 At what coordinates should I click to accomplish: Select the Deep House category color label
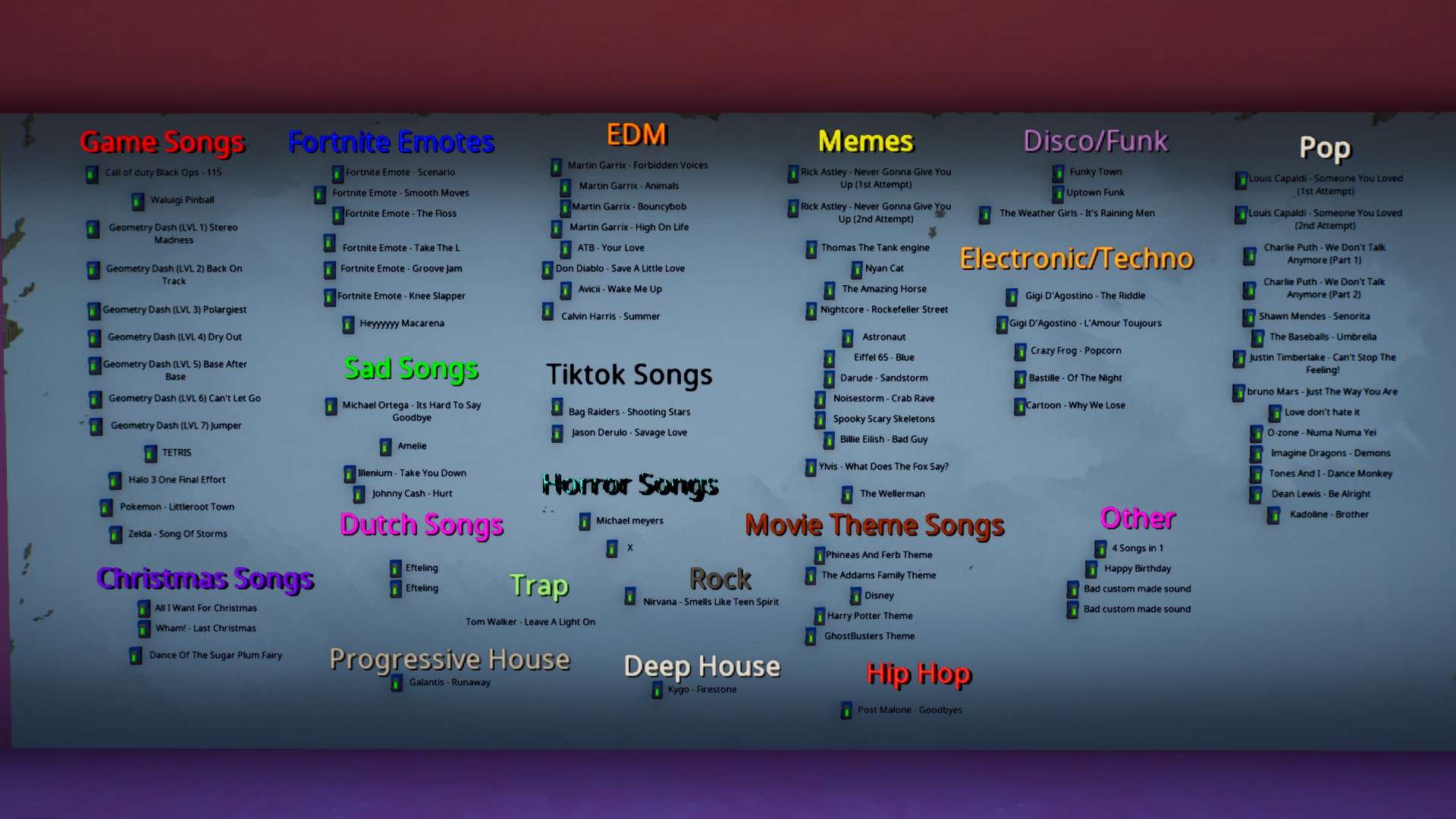click(x=700, y=665)
